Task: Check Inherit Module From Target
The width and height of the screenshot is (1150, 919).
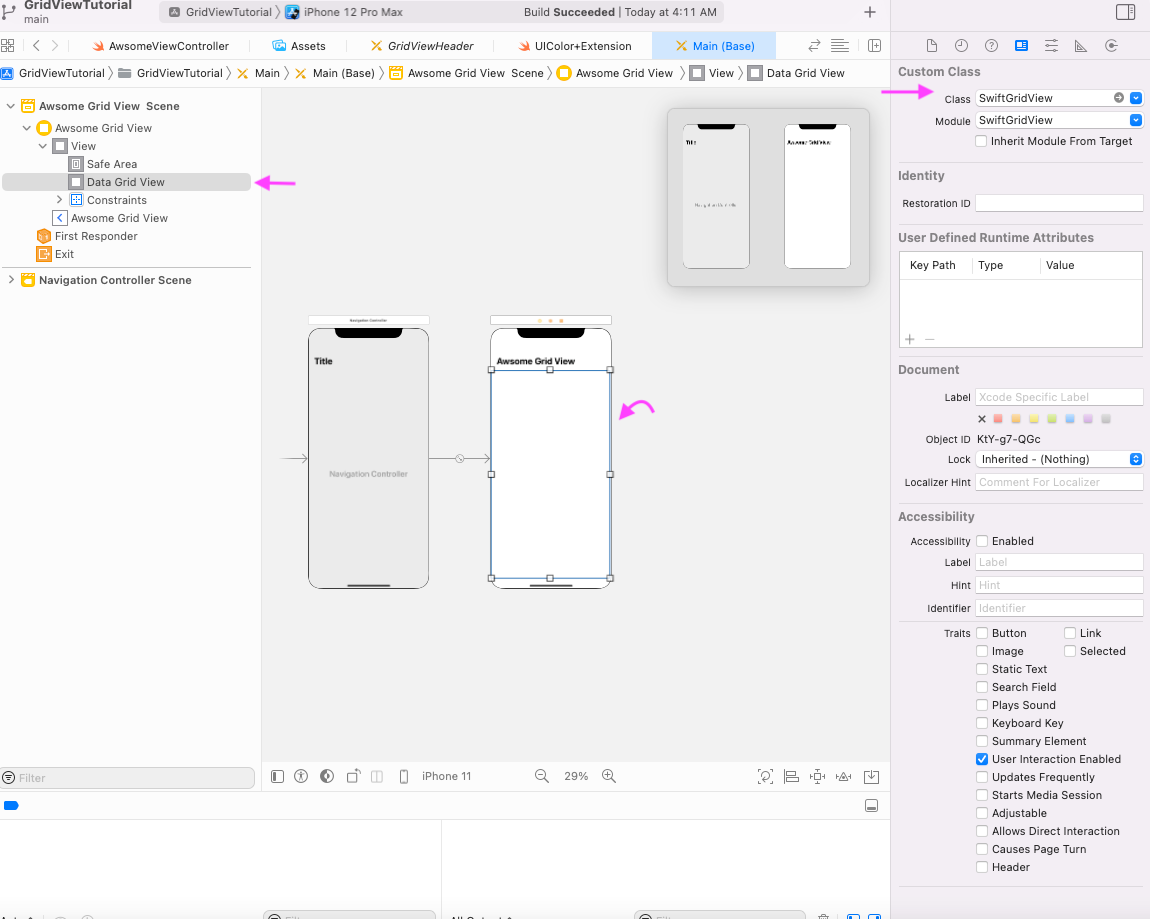Action: click(x=981, y=140)
